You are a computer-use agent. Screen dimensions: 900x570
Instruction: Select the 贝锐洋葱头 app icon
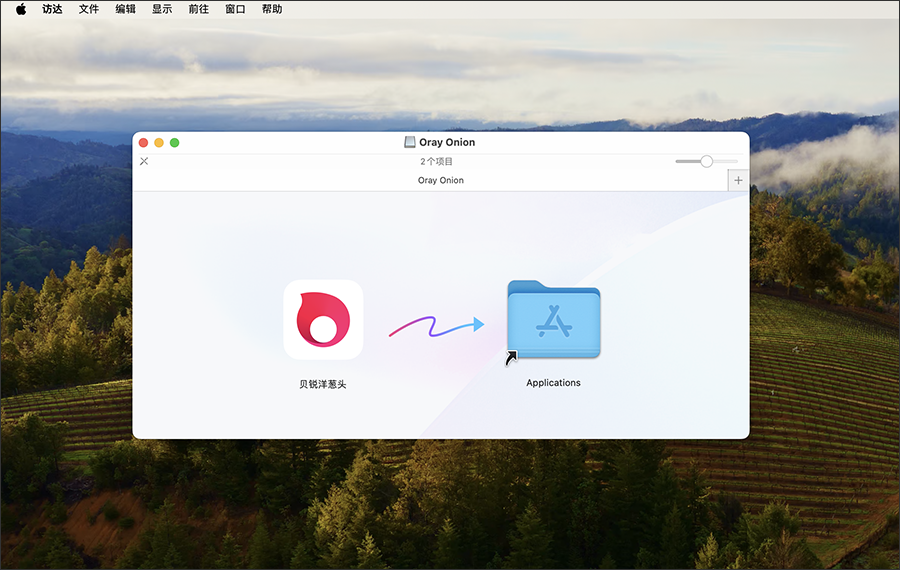[323, 320]
